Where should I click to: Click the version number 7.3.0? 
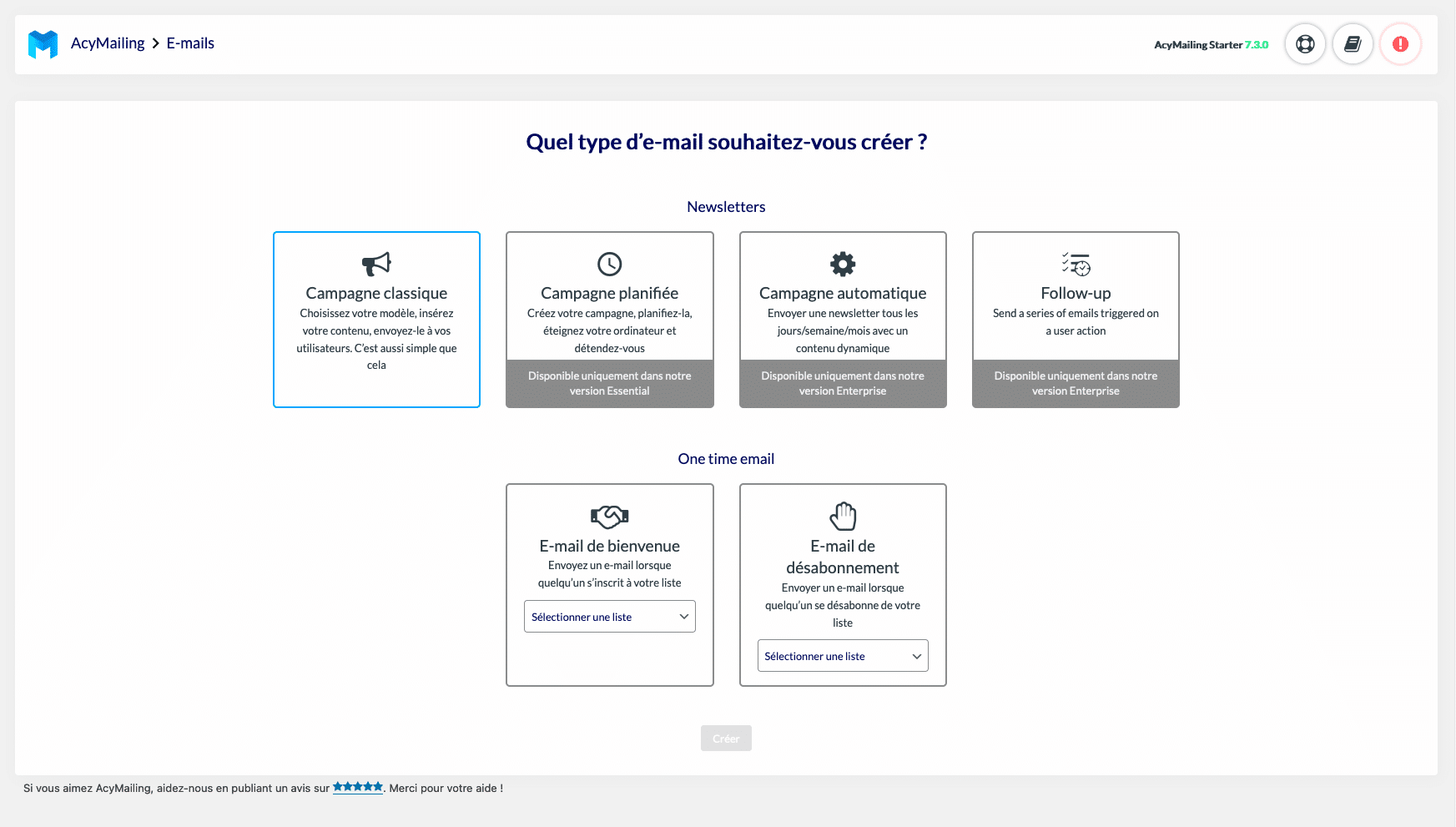[1257, 45]
